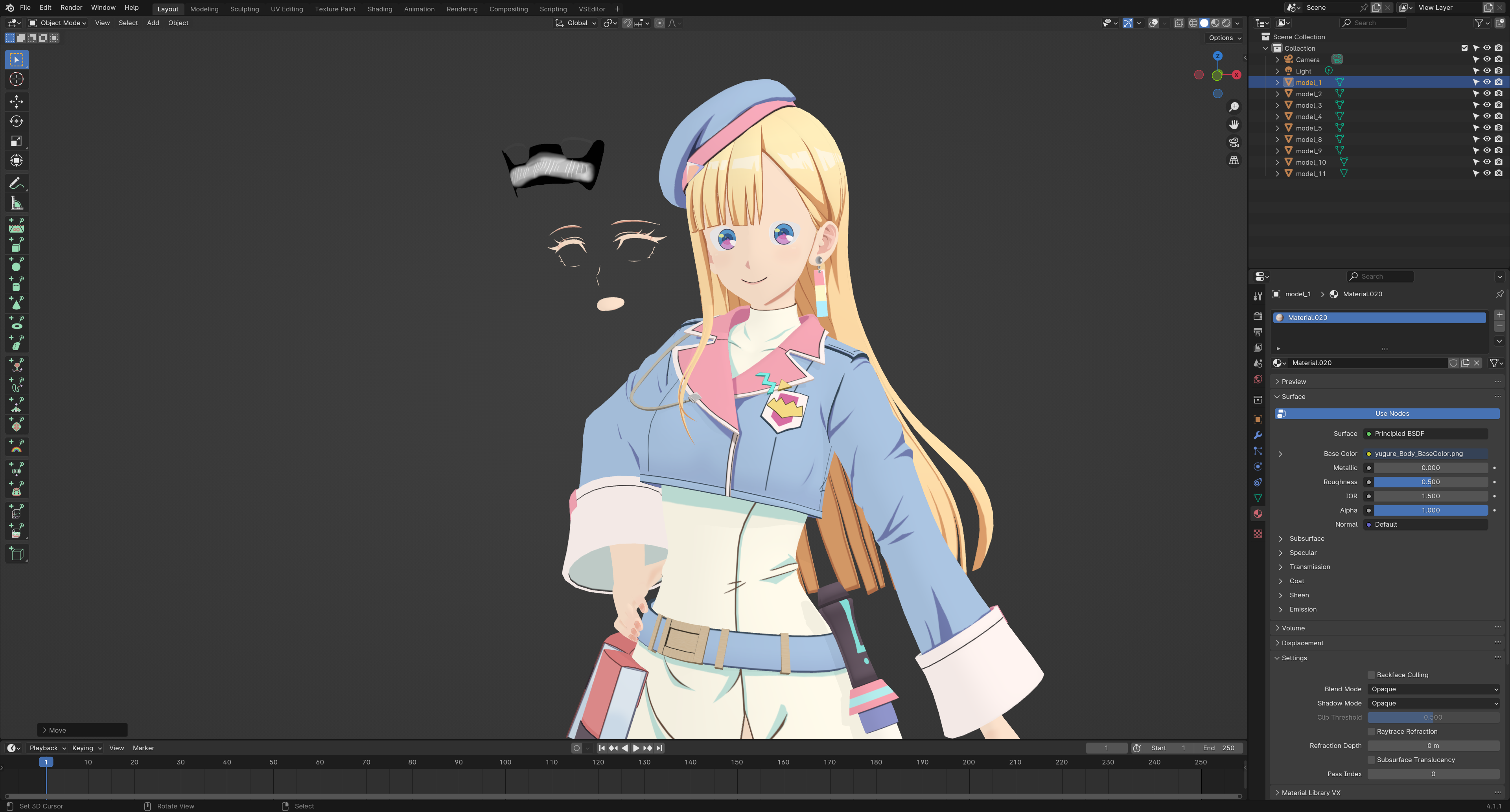Viewport: 1510px width, 812px height.
Task: Select the Add Cube tool at toolbar bottom
Action: [x=17, y=554]
